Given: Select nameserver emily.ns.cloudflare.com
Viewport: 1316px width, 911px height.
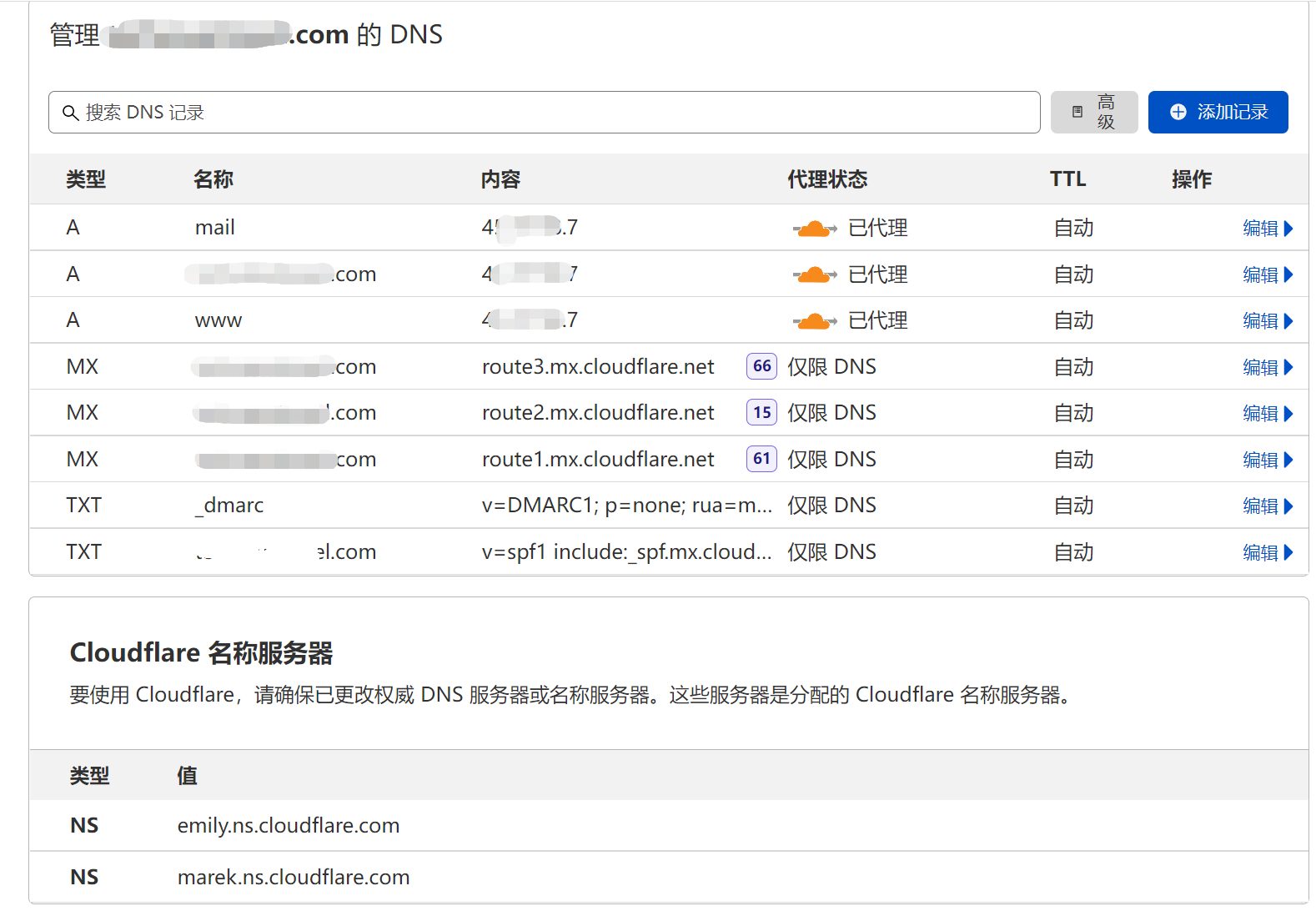Looking at the screenshot, I should point(289,826).
